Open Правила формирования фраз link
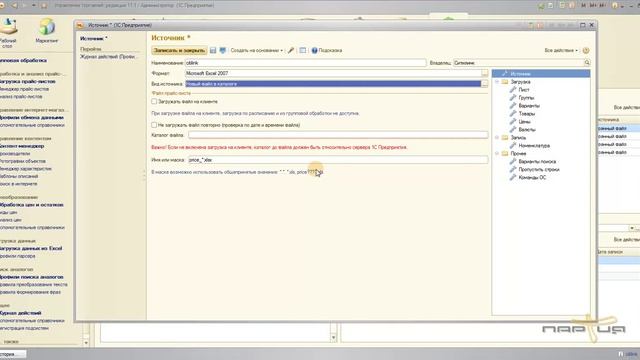 (x=31, y=292)
